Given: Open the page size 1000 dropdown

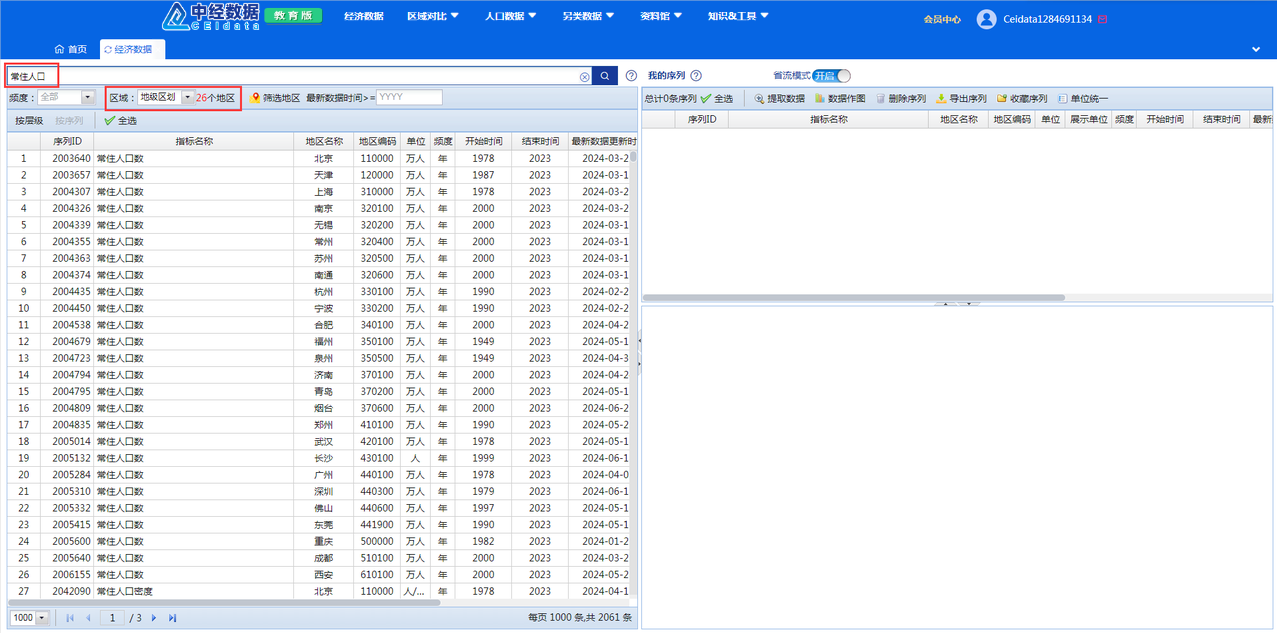Looking at the screenshot, I should click(42, 618).
